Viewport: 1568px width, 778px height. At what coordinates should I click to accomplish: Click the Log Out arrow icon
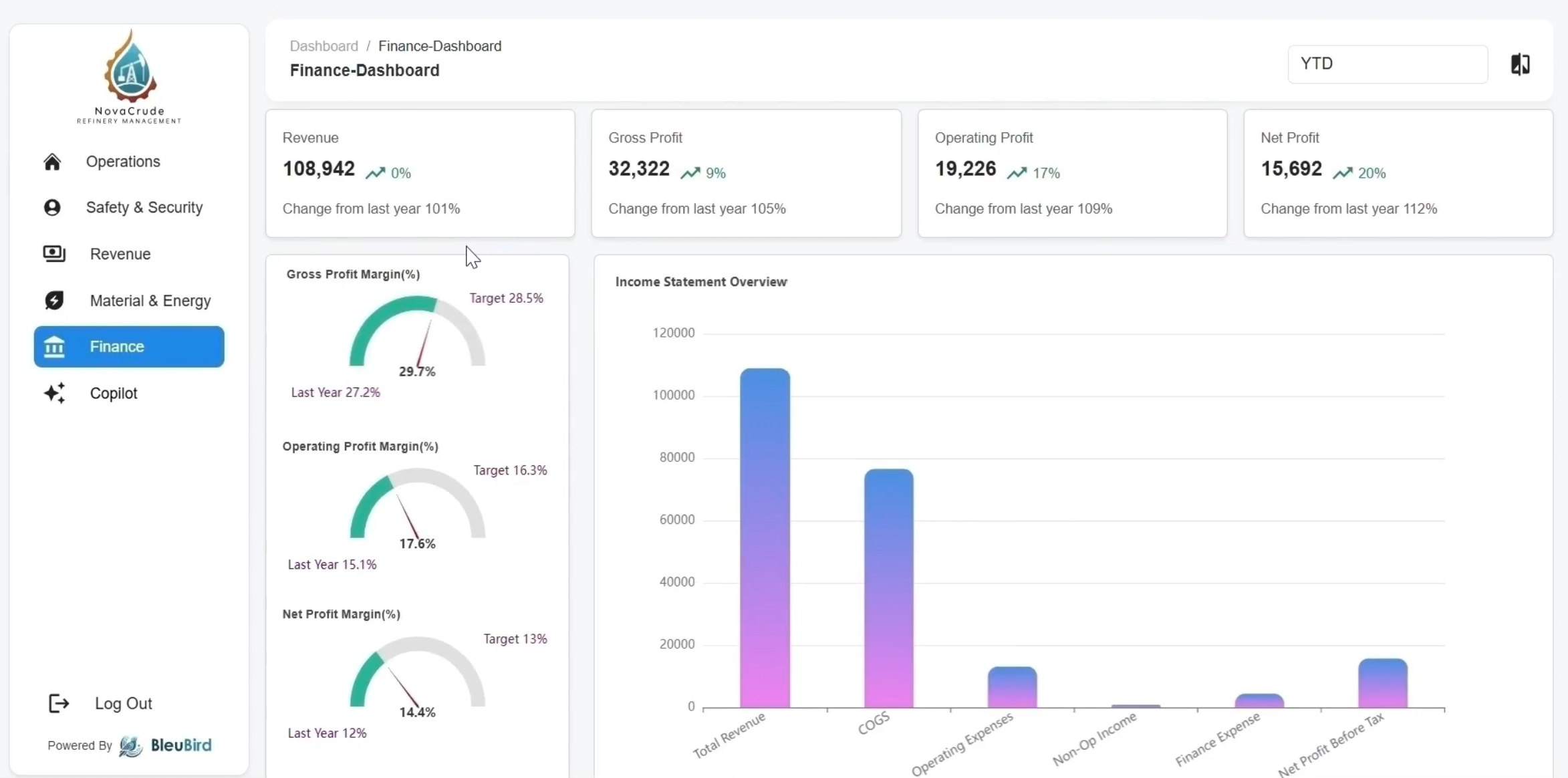point(59,703)
